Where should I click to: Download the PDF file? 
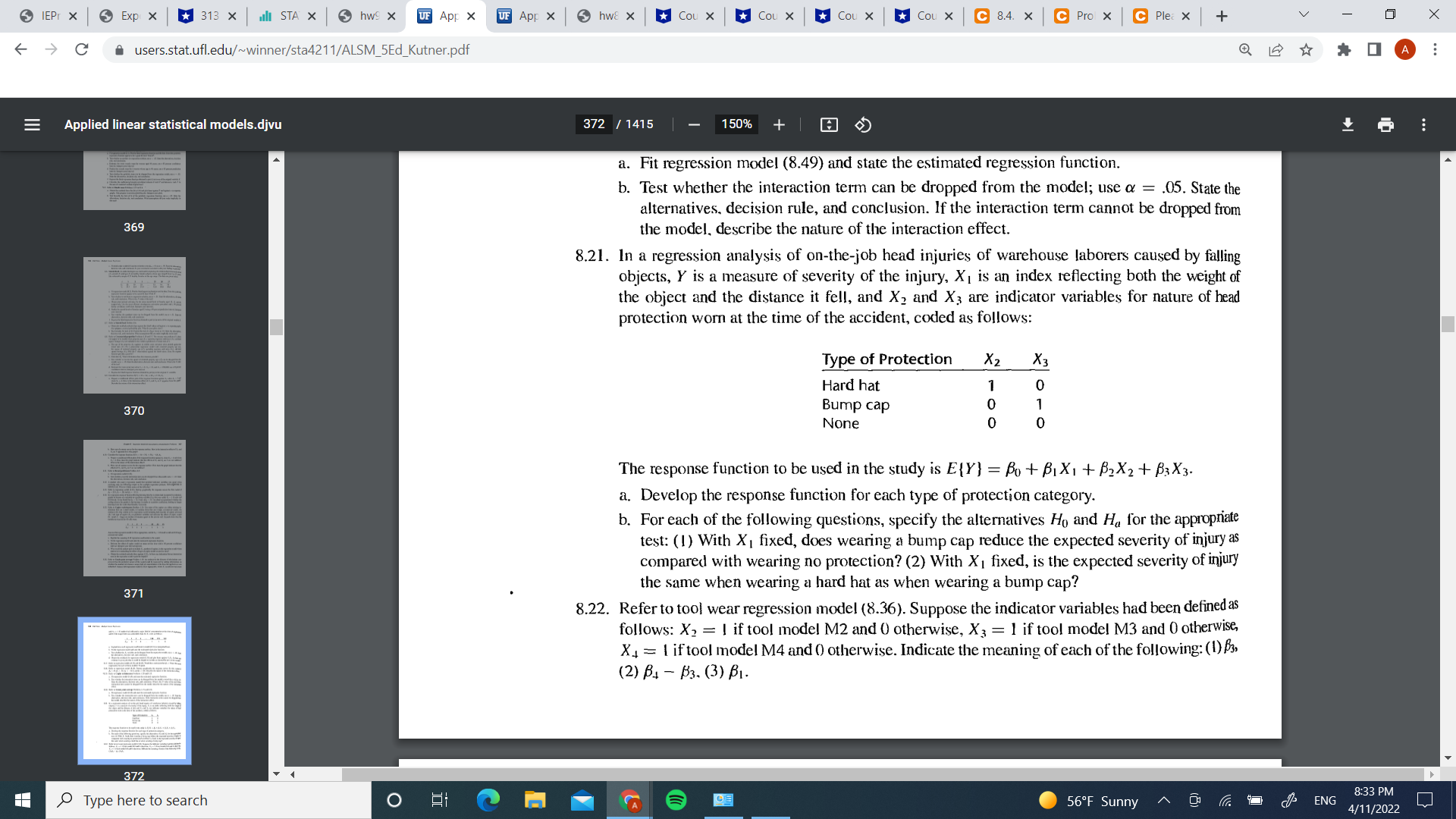coord(1348,124)
